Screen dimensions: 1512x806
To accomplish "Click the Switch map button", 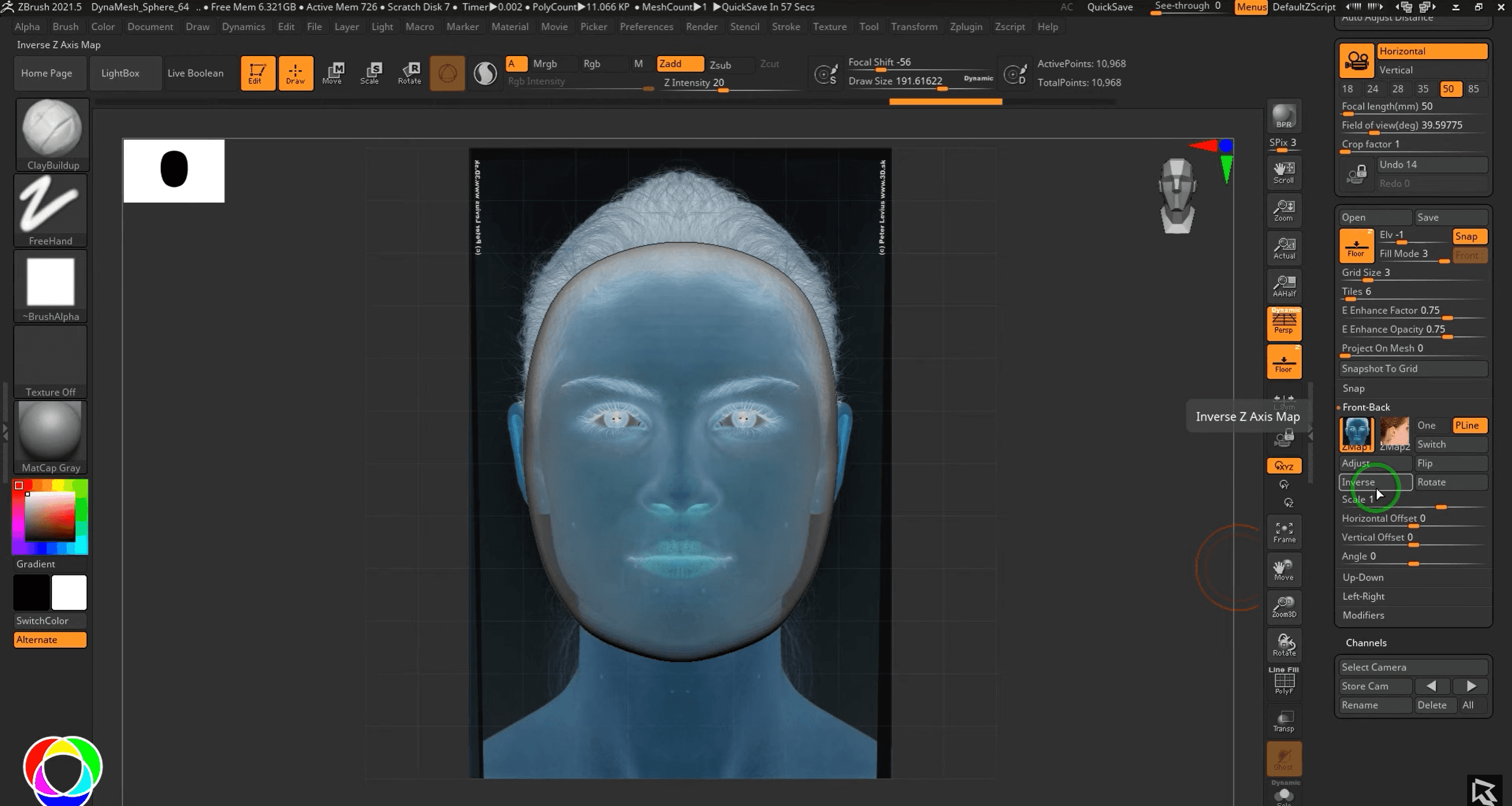I will click(1450, 444).
